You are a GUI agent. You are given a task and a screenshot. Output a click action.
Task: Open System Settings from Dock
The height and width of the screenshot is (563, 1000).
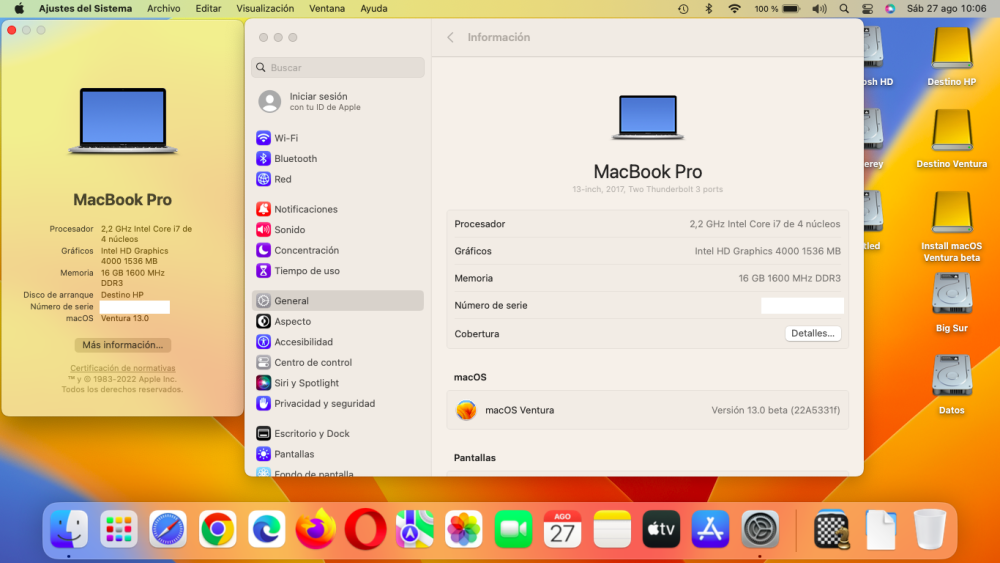pyautogui.click(x=760, y=529)
